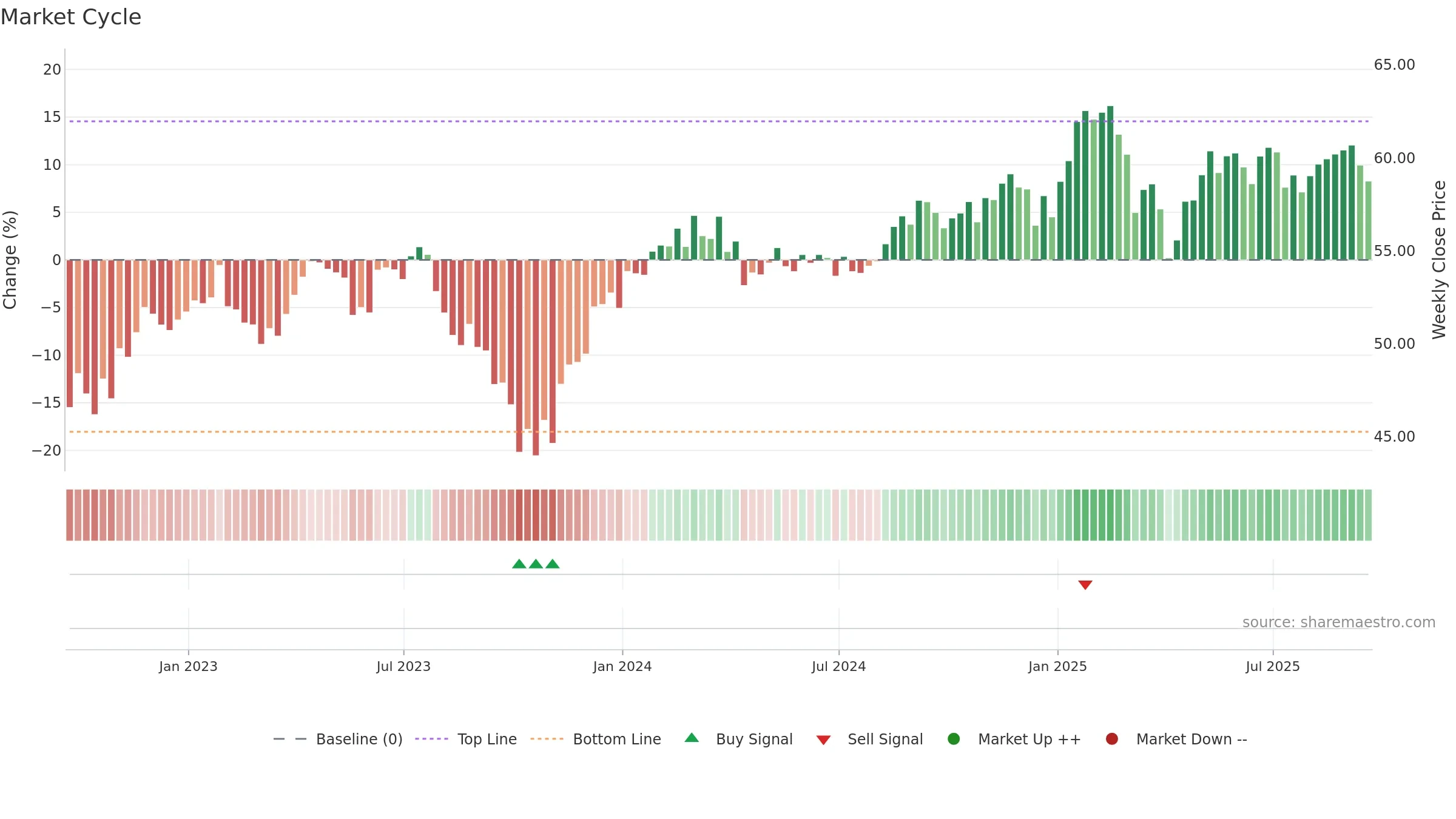Click the Jan 2023 axis label

pos(188,666)
